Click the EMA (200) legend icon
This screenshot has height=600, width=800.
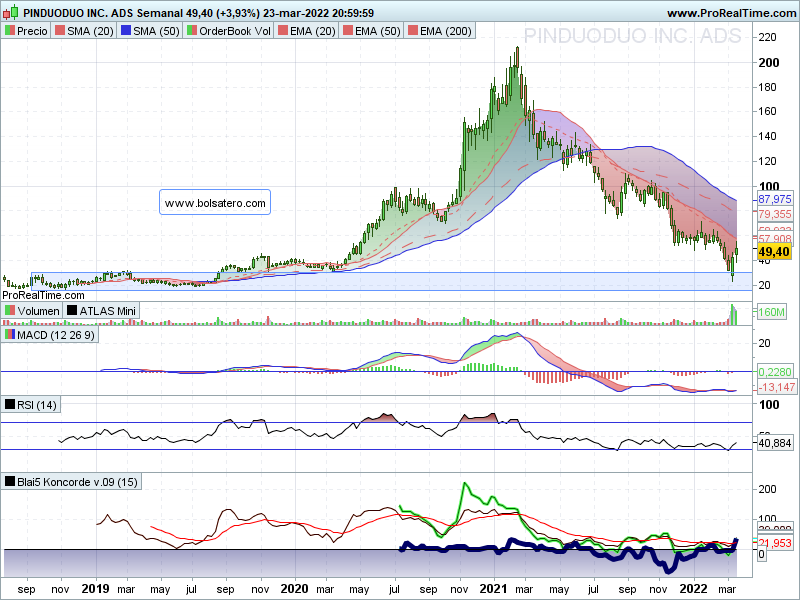412,31
